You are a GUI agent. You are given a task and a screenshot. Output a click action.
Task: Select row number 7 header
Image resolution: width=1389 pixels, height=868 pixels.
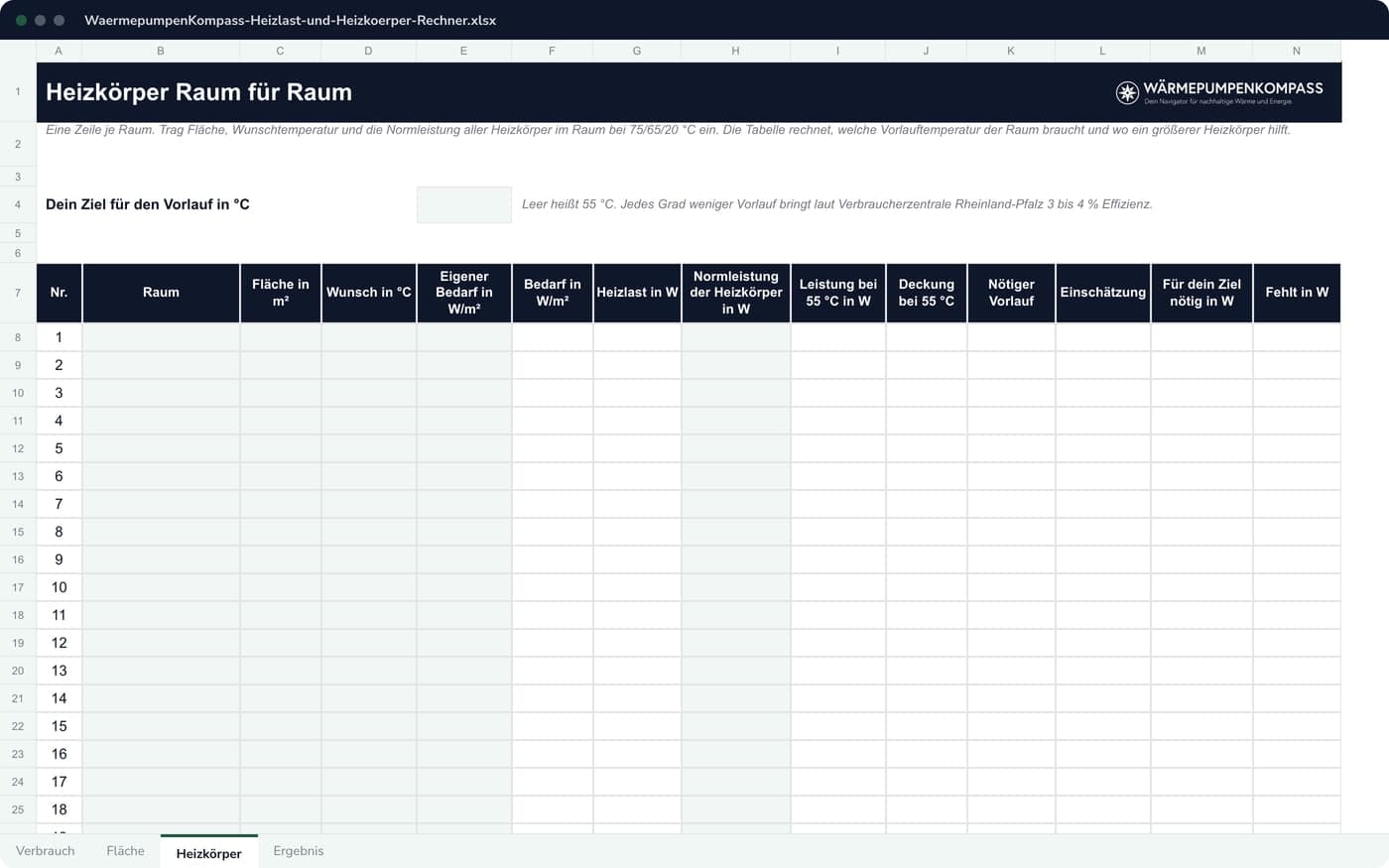tap(18, 293)
